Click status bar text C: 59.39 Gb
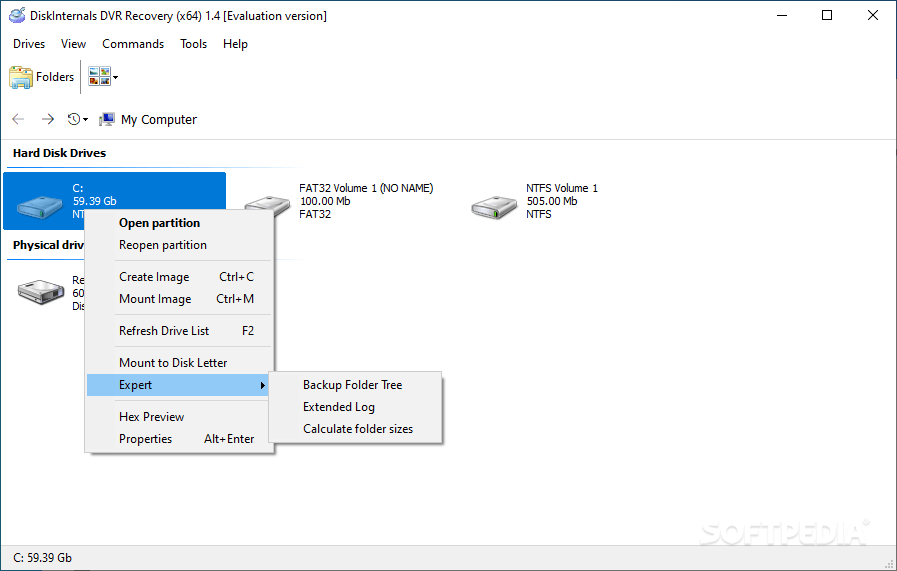Screen dimensions: 897x571 coord(42,558)
